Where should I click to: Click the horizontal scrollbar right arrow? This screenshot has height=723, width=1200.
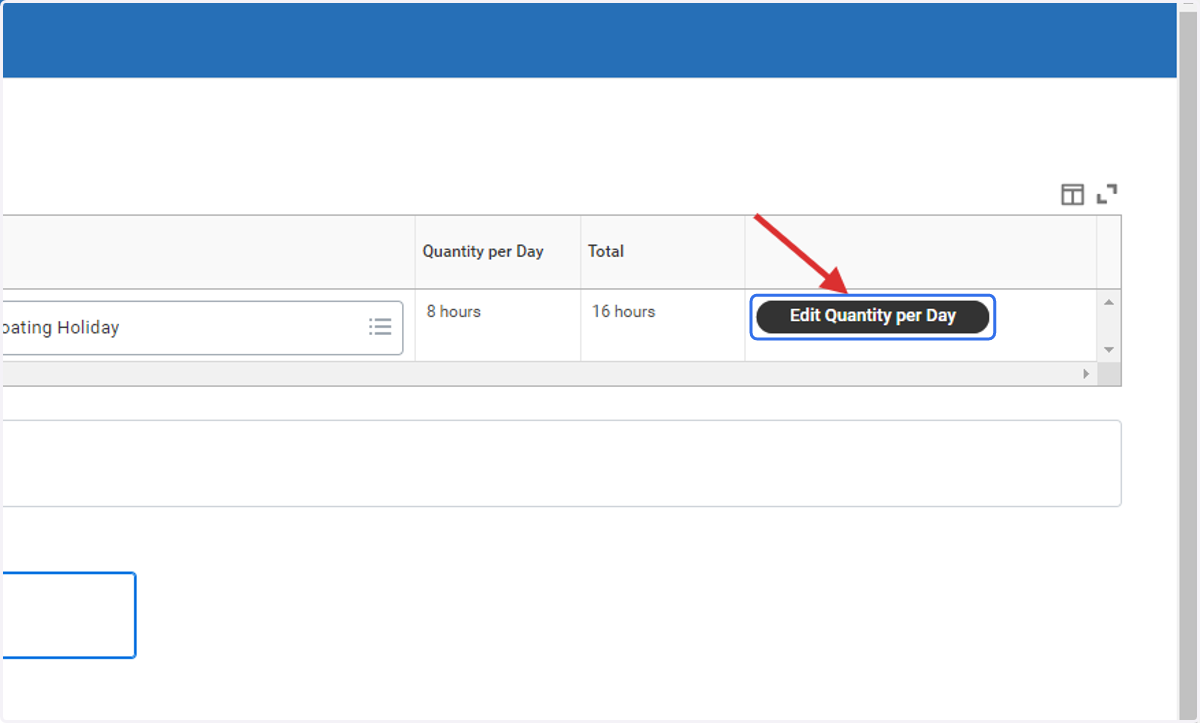point(1087,374)
